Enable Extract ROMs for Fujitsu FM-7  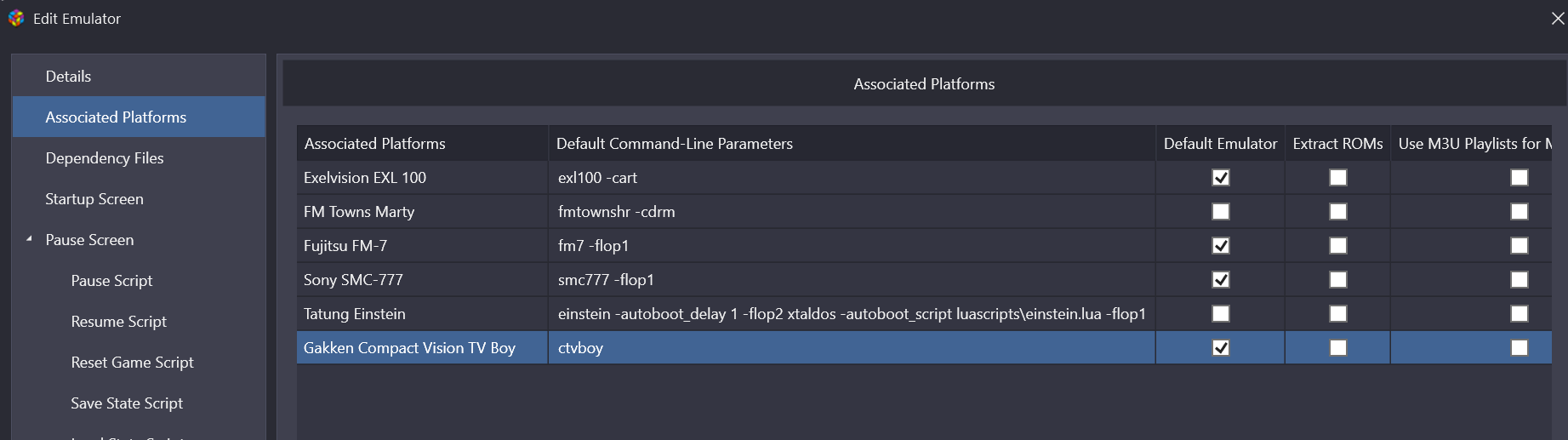[x=1338, y=245]
